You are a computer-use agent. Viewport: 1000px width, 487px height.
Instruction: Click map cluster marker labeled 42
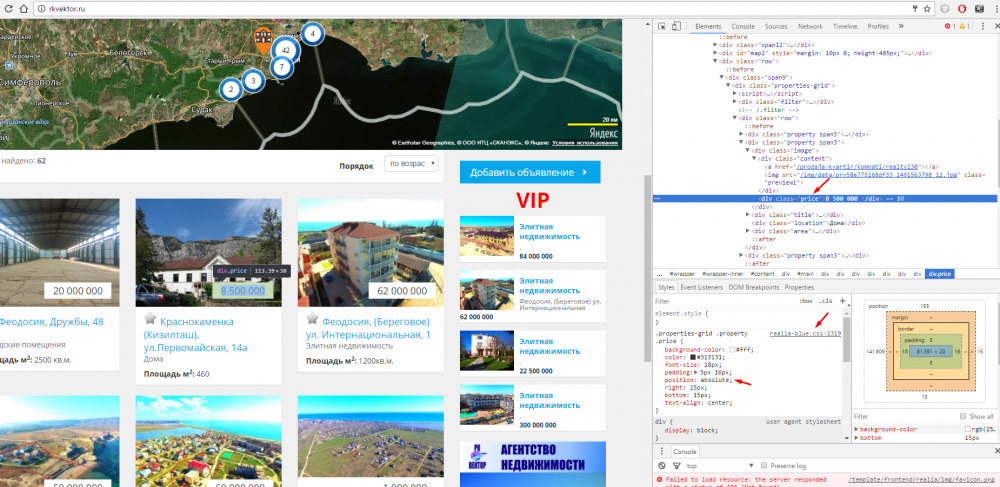(x=286, y=50)
